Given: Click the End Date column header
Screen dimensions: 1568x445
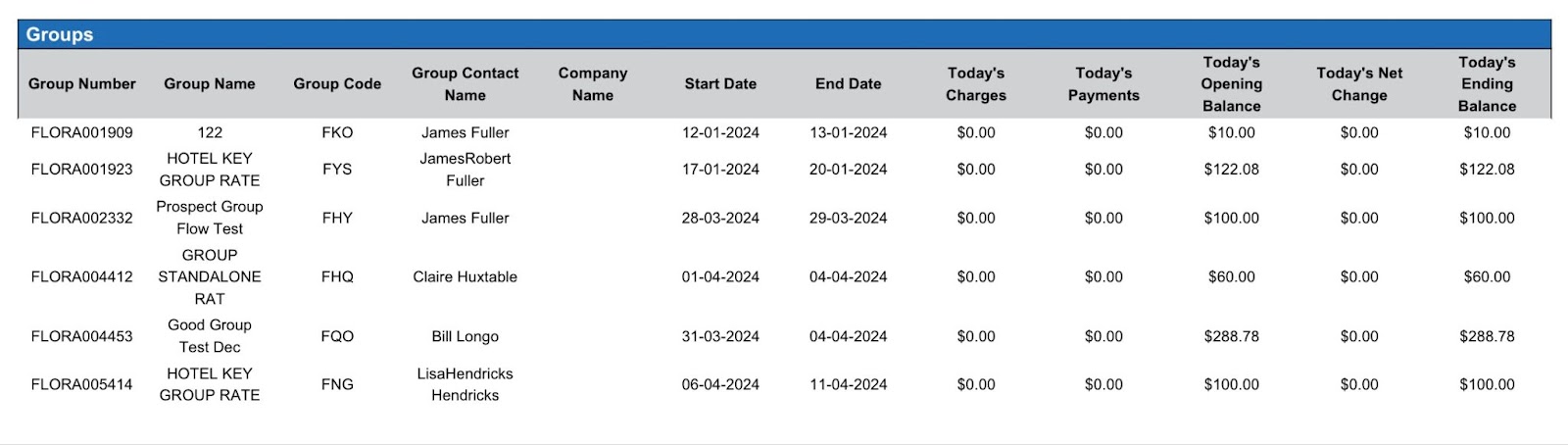Looking at the screenshot, I should (849, 84).
